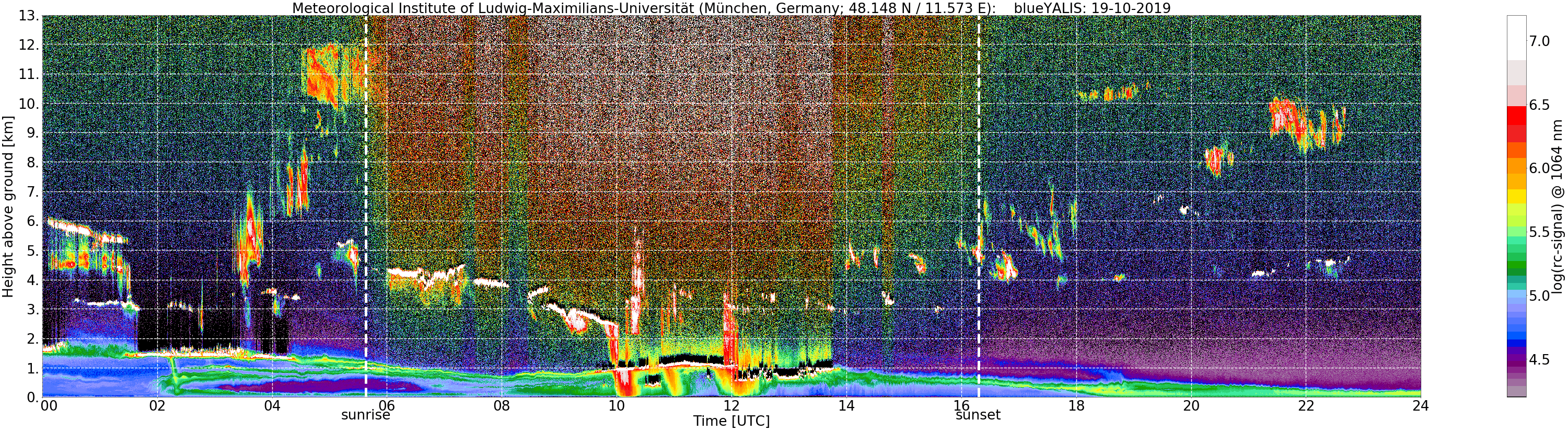
Task: Click the height axis tick label 4
Action: click(33, 280)
